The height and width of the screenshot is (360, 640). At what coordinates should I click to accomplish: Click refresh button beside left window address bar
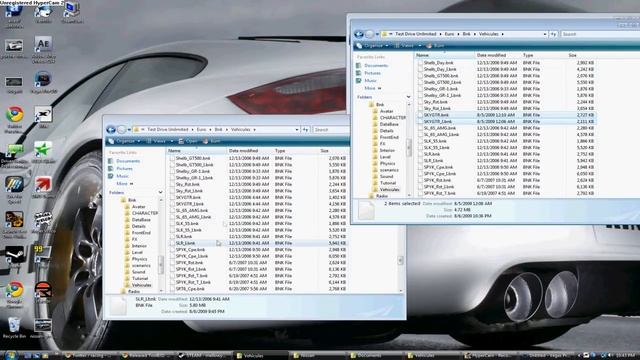coord(305,130)
